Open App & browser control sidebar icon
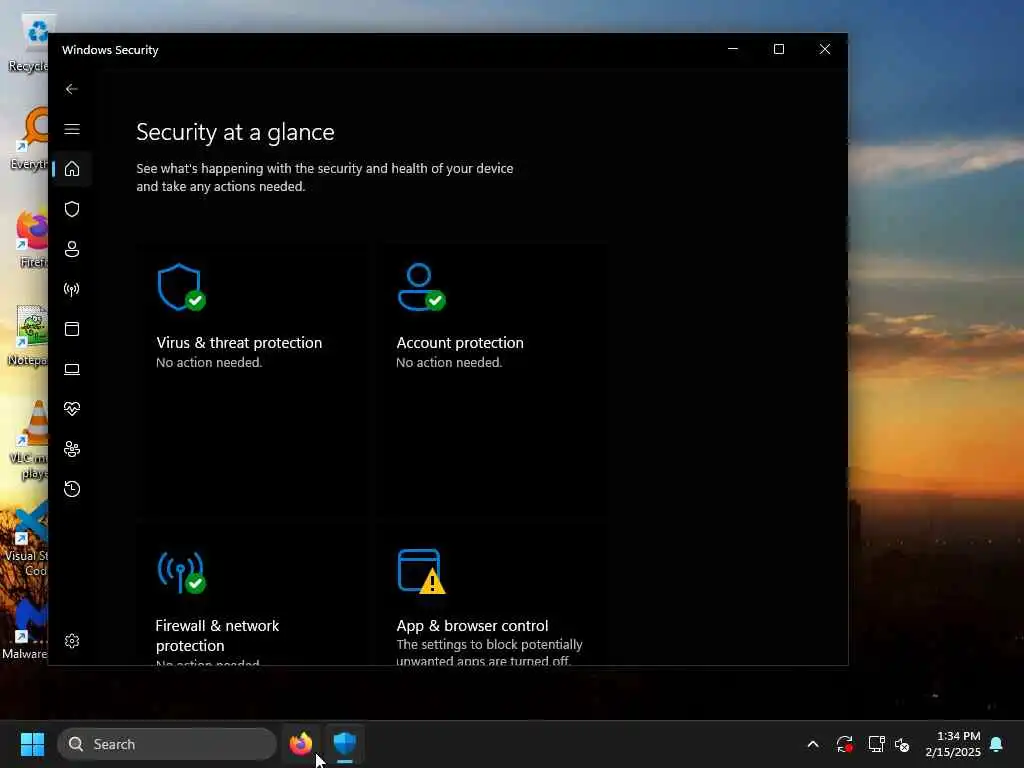The width and height of the screenshot is (1024, 768). click(72, 329)
